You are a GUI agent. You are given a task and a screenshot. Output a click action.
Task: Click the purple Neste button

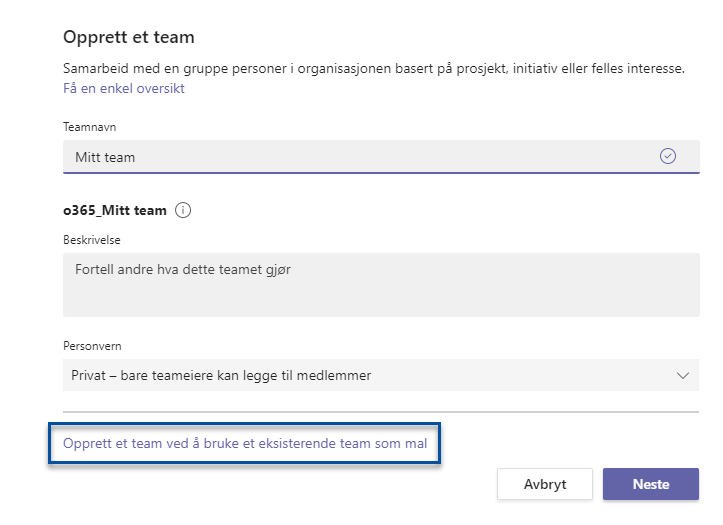coord(651,484)
